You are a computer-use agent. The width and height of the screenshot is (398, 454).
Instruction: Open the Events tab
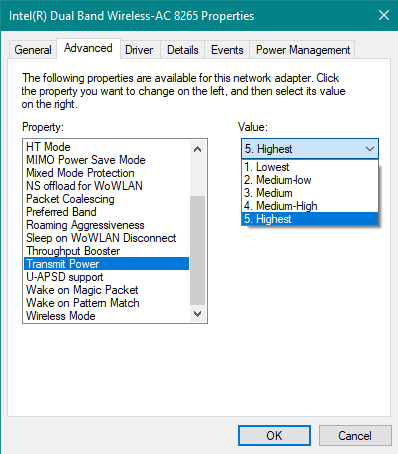point(227,50)
